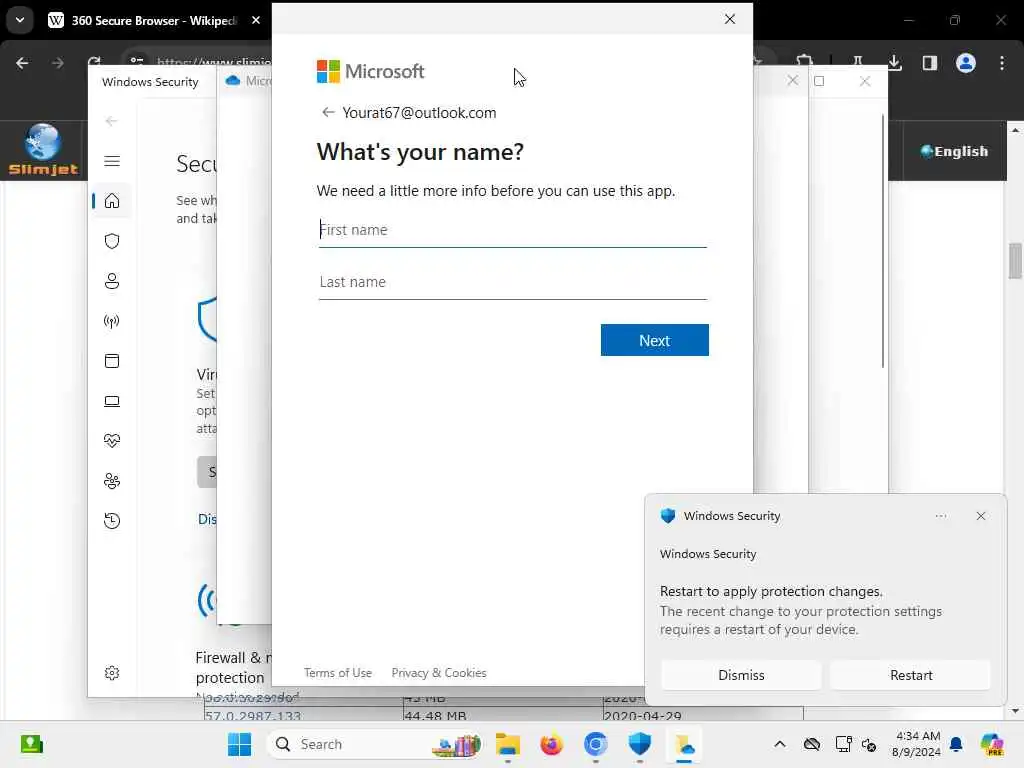This screenshot has height=768, width=1024.
Task: Open Family options icon in sidebar
Action: (112, 481)
